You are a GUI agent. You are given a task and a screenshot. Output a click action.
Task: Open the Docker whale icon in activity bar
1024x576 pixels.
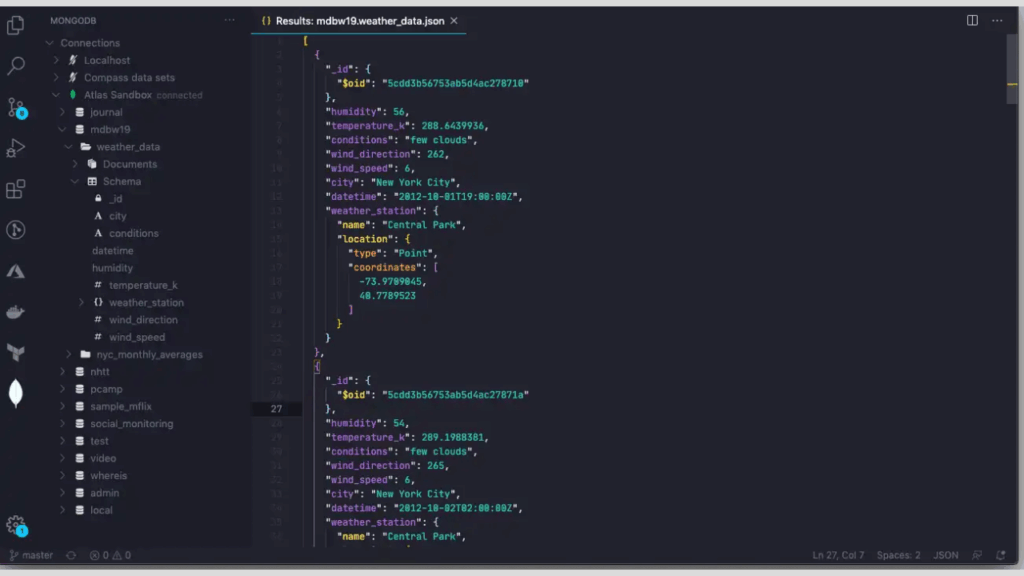pos(14,312)
